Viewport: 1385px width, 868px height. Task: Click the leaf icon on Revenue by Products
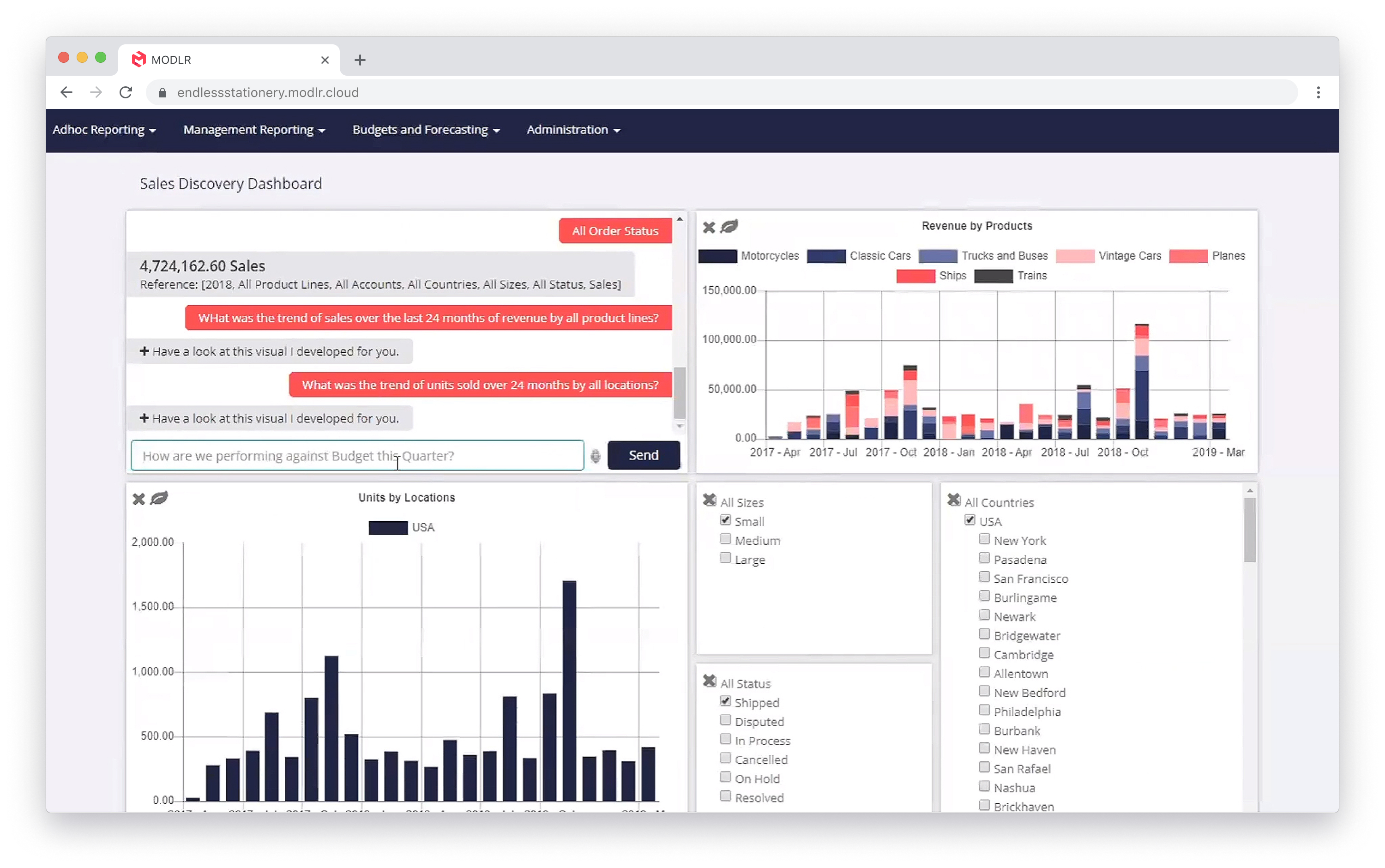729,227
